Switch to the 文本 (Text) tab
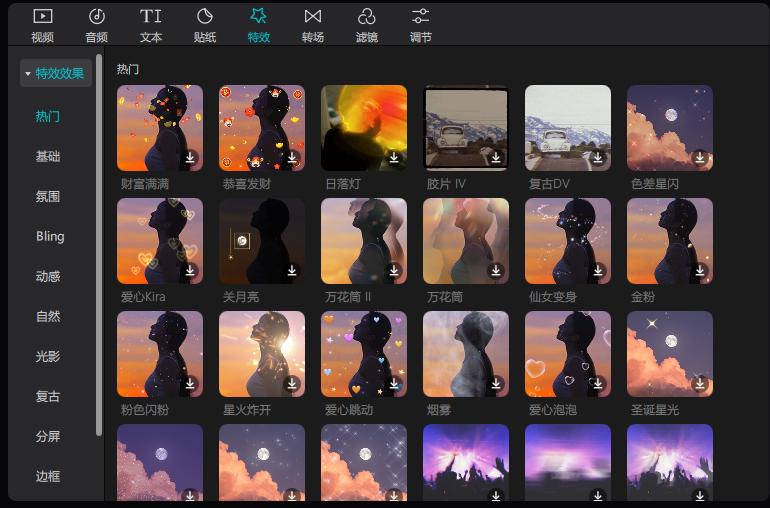 [x=151, y=26]
